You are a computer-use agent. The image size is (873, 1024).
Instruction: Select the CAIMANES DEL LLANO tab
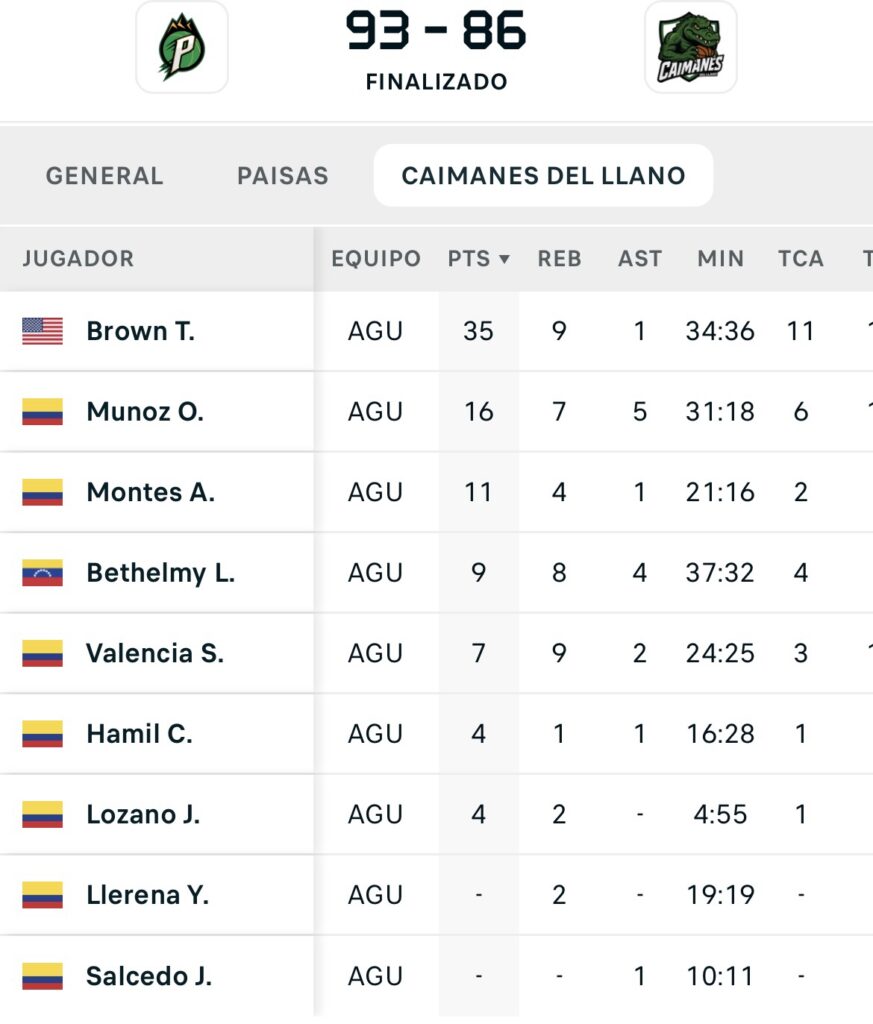pyautogui.click(x=543, y=176)
